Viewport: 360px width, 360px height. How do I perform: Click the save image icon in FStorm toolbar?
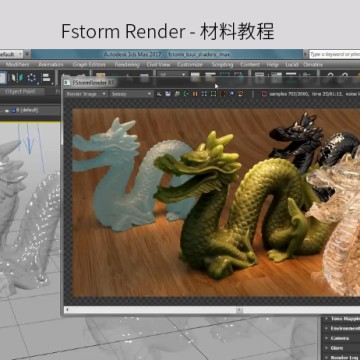168,94
